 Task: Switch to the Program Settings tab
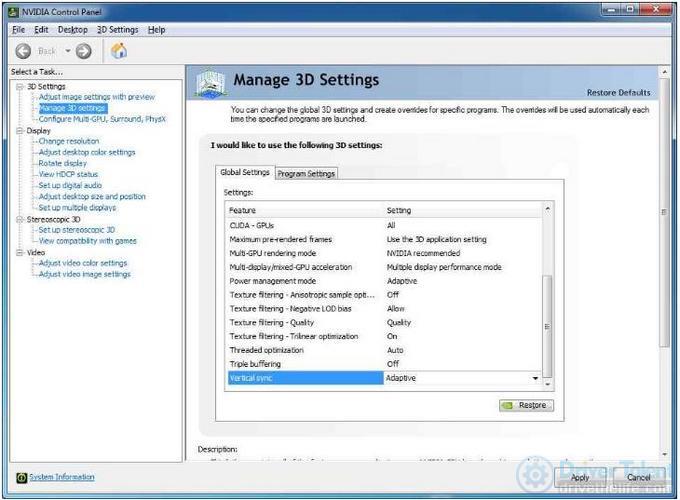pos(306,173)
